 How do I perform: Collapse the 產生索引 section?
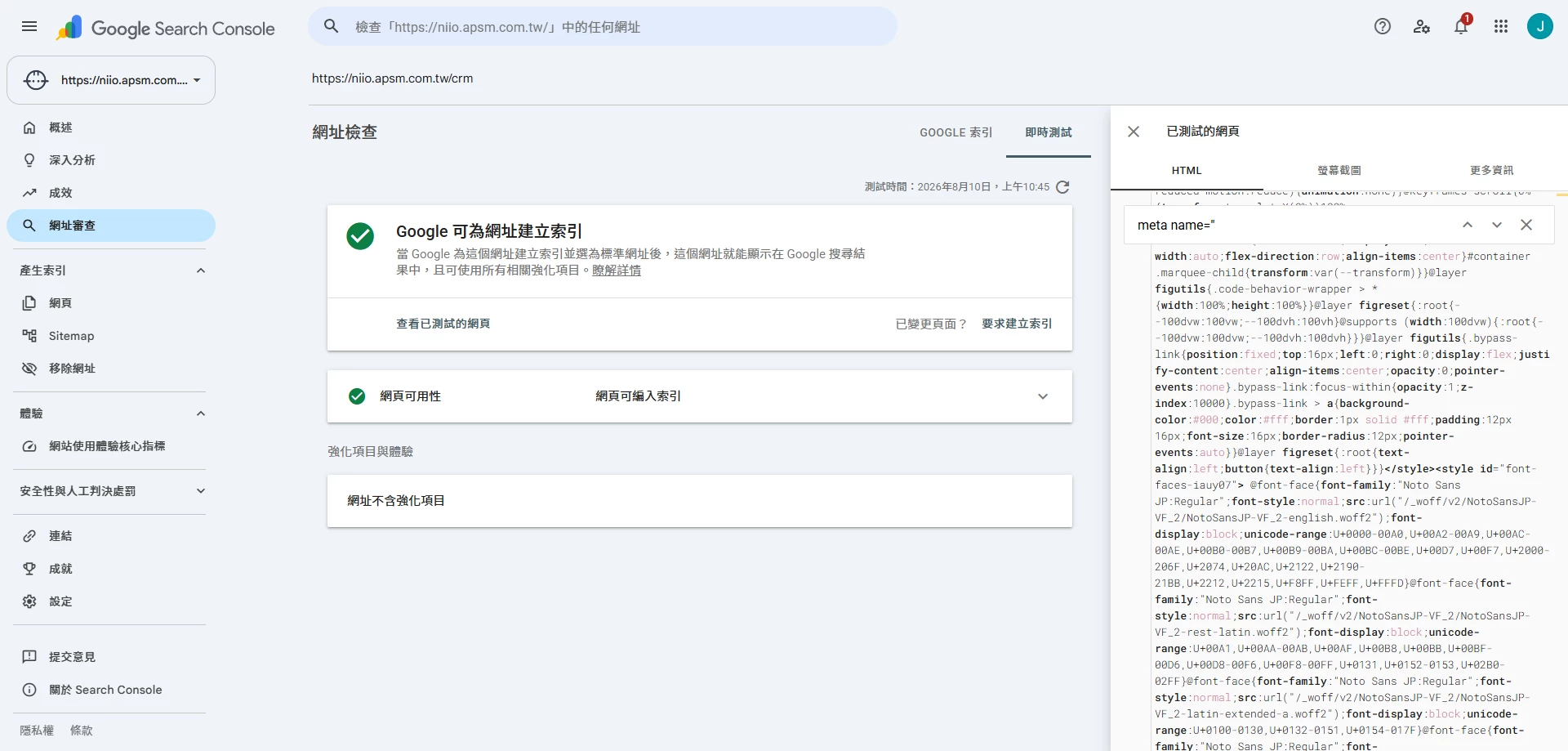(x=201, y=270)
